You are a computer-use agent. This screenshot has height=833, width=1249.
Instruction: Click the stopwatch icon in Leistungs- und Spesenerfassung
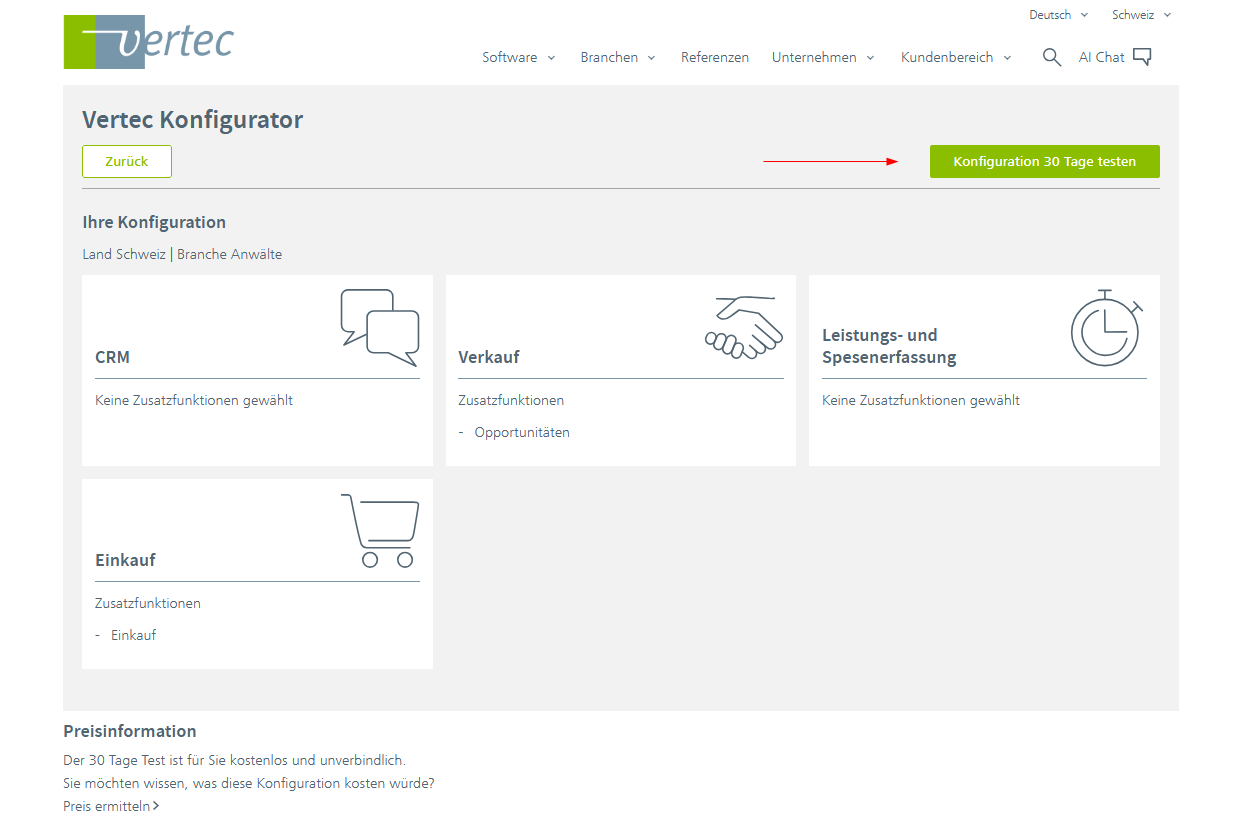1107,328
